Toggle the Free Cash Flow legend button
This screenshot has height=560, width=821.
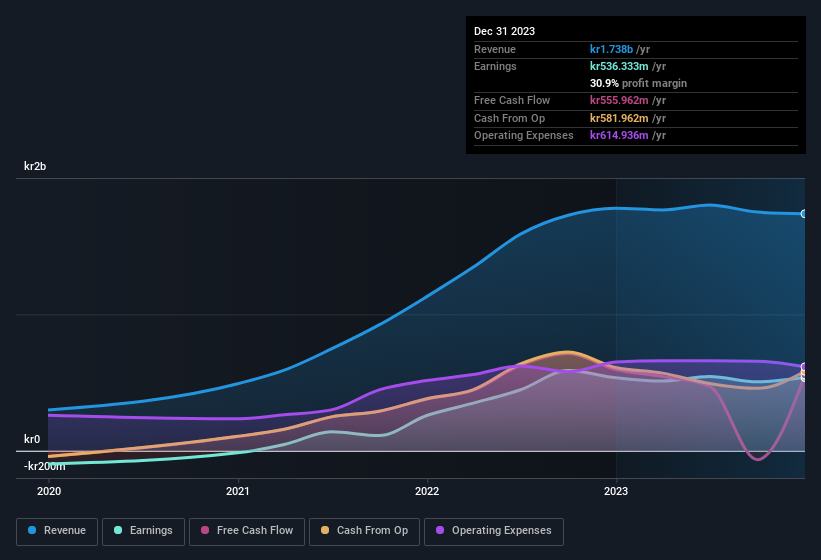[247, 531]
